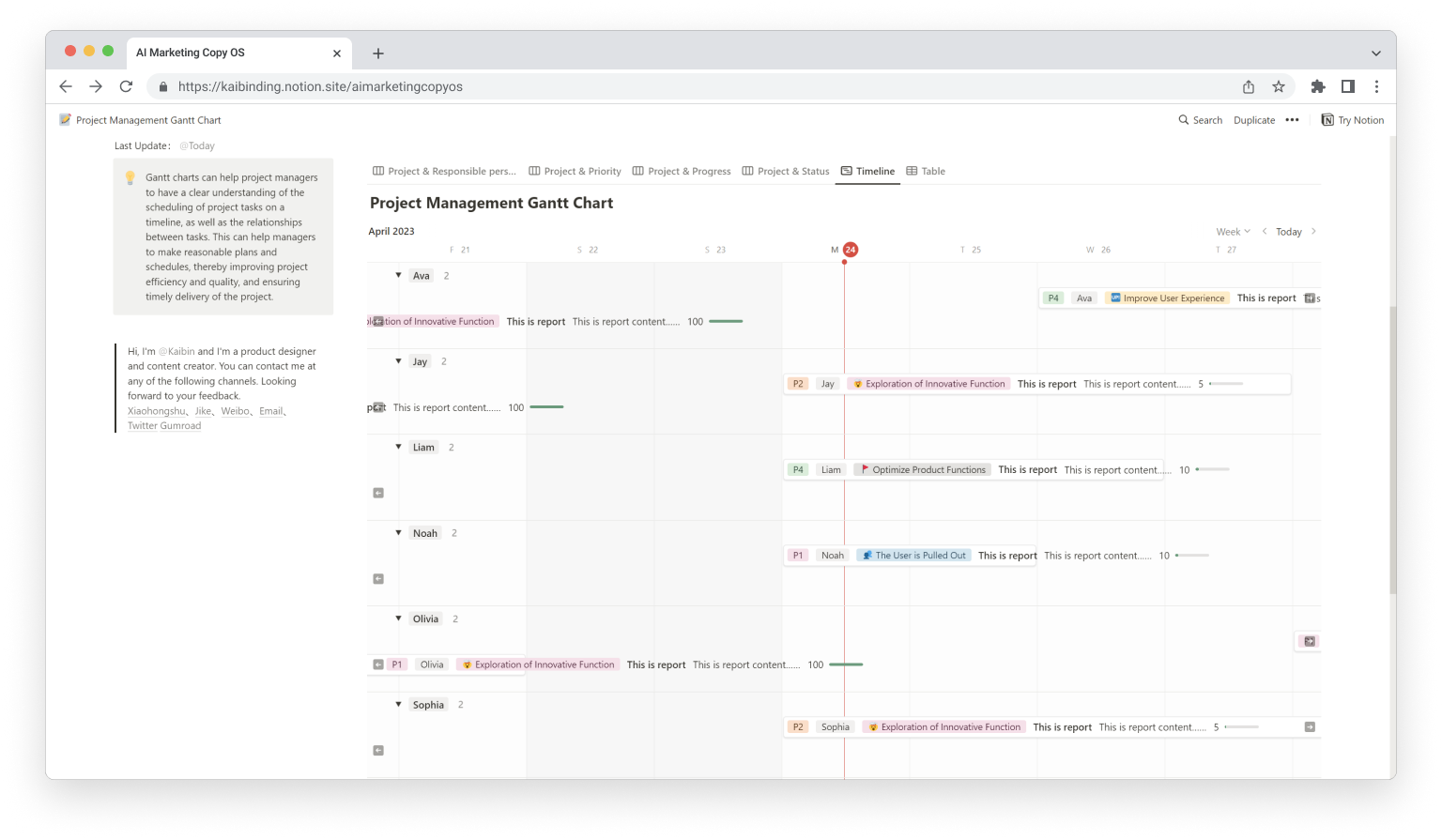Click the forward-arrow icon on Sophia's task bar
Viewport: 1442px width, 840px height.
click(1310, 727)
